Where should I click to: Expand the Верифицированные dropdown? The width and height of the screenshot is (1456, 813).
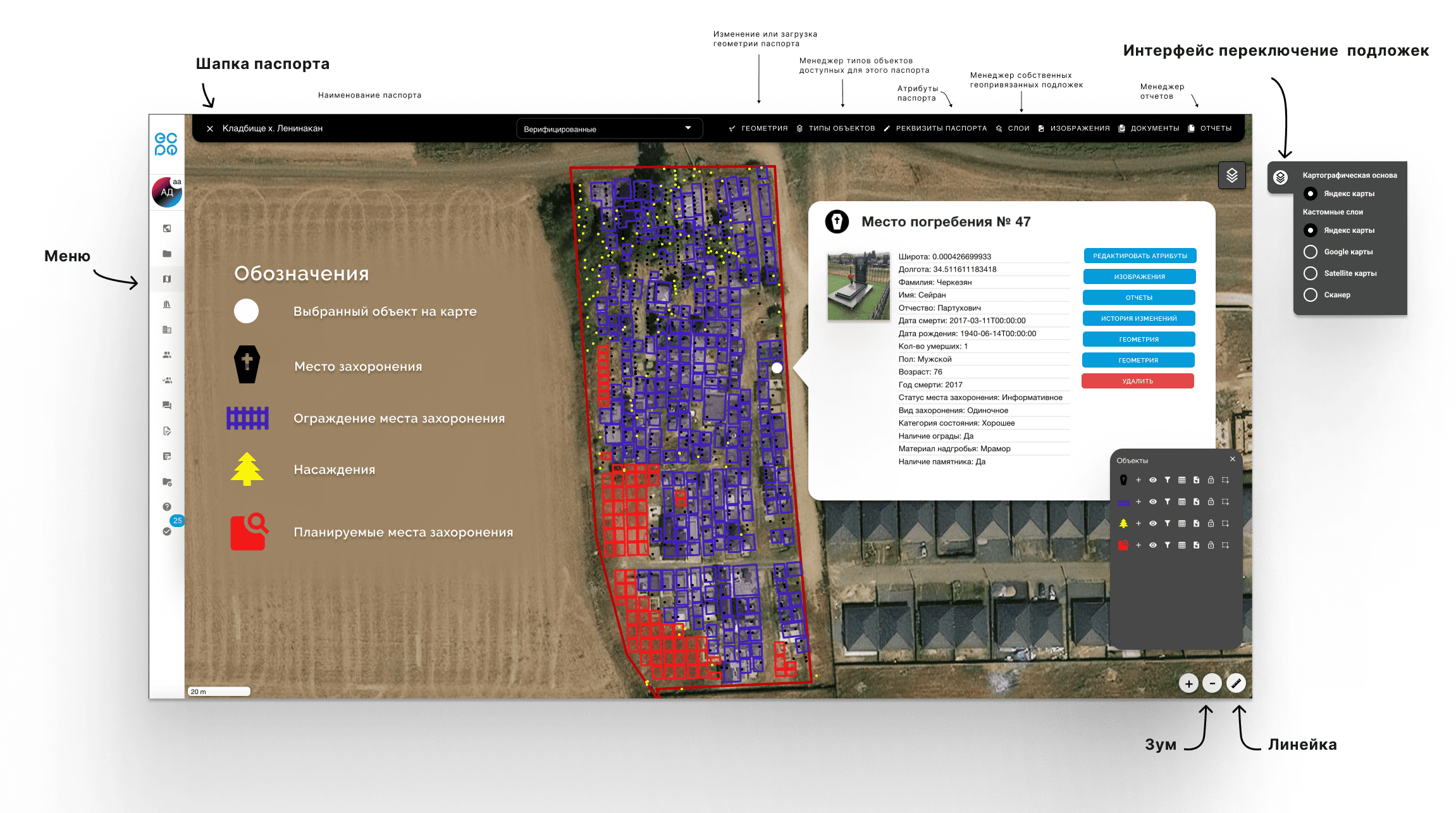609,128
